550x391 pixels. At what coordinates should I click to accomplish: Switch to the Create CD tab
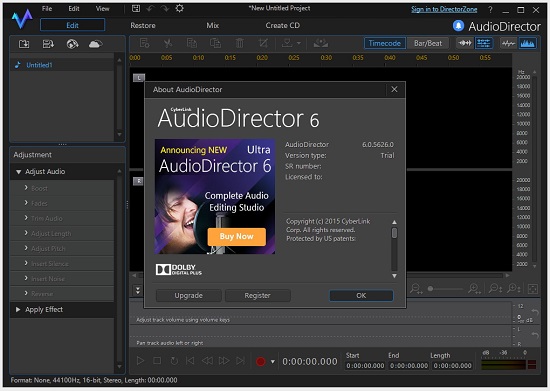(282, 25)
